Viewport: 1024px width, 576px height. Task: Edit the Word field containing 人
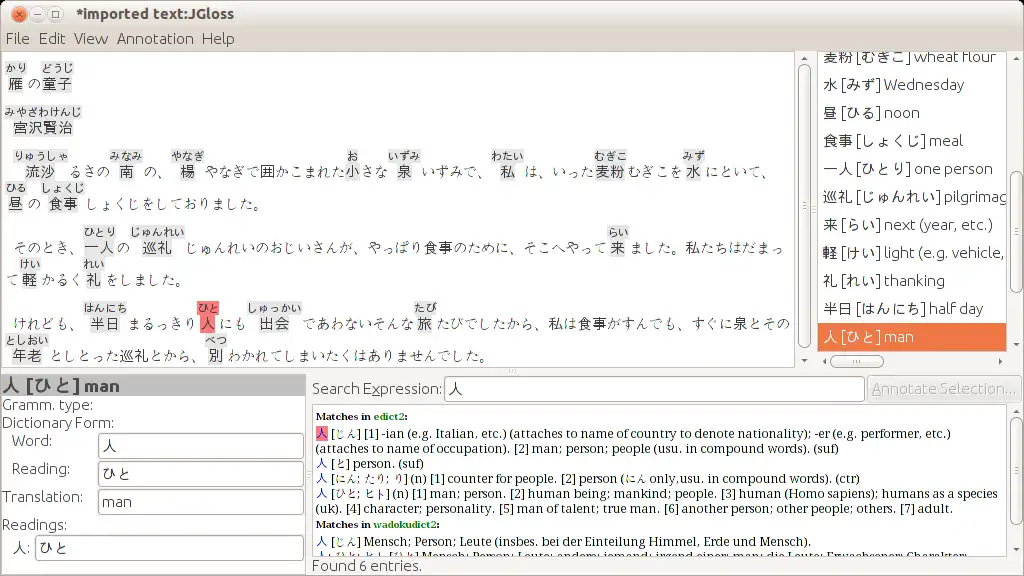200,446
